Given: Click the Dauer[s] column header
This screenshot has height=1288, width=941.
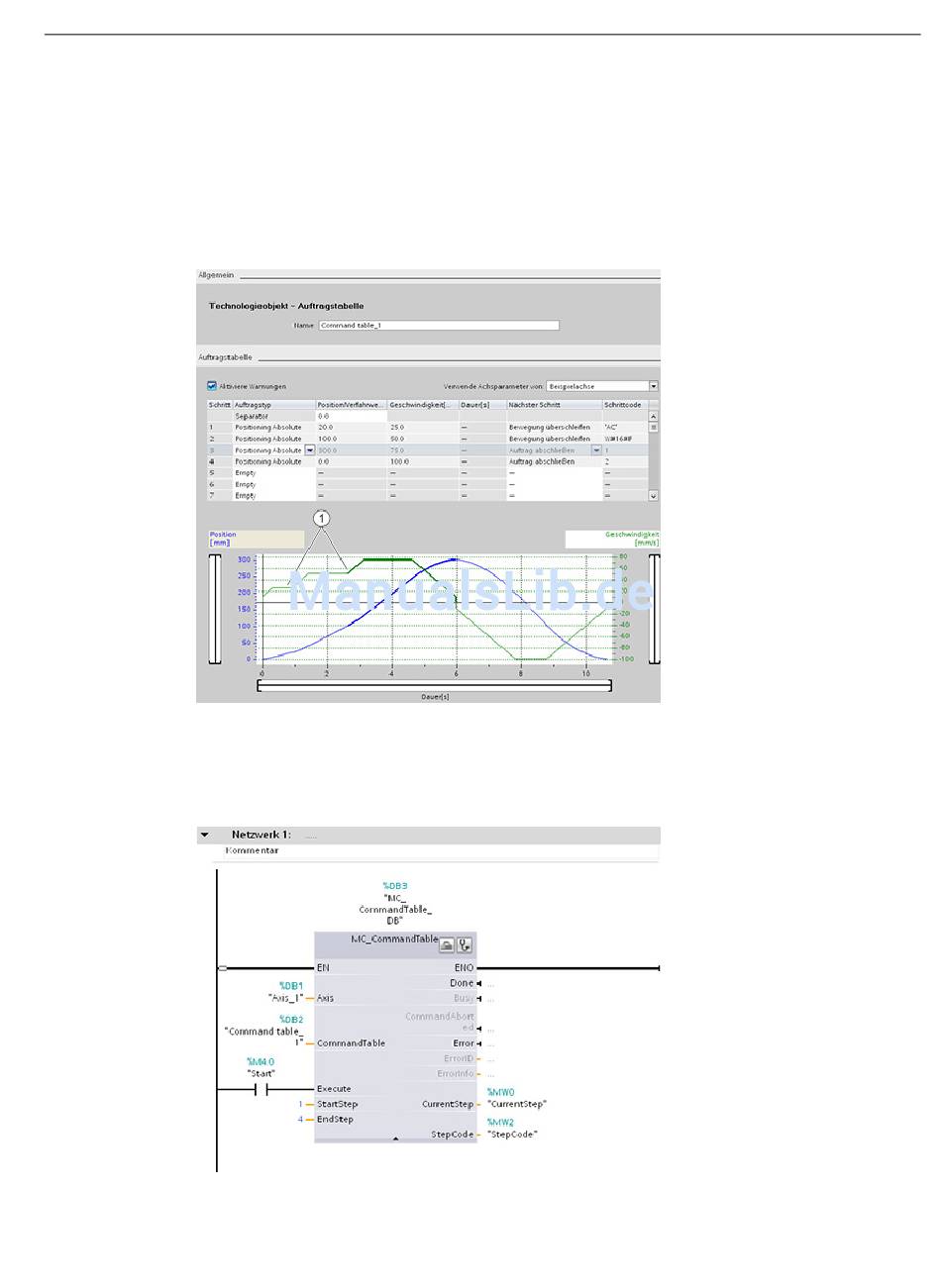Looking at the screenshot, I should coord(481,405).
